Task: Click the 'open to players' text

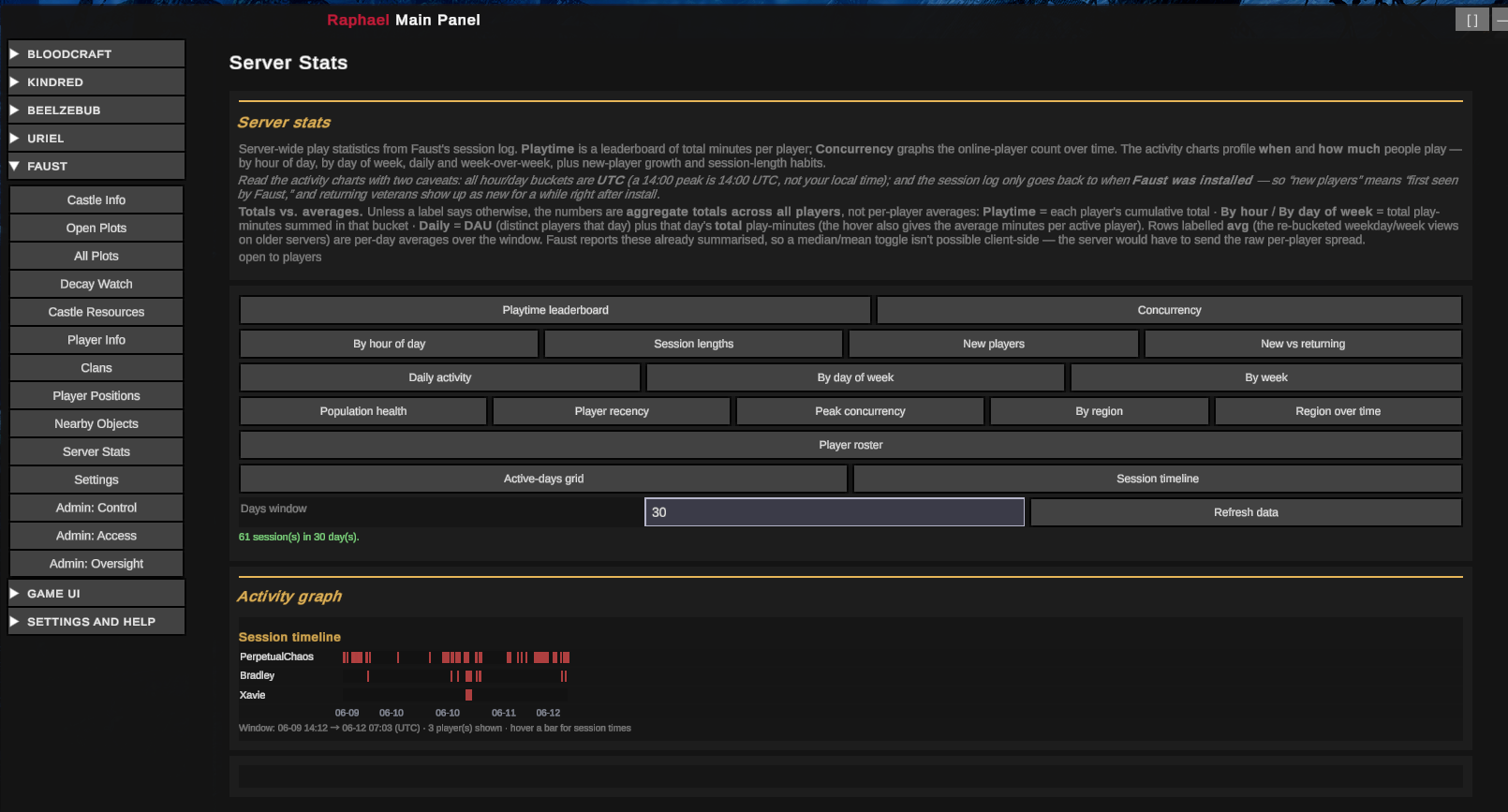Action: 280,257
